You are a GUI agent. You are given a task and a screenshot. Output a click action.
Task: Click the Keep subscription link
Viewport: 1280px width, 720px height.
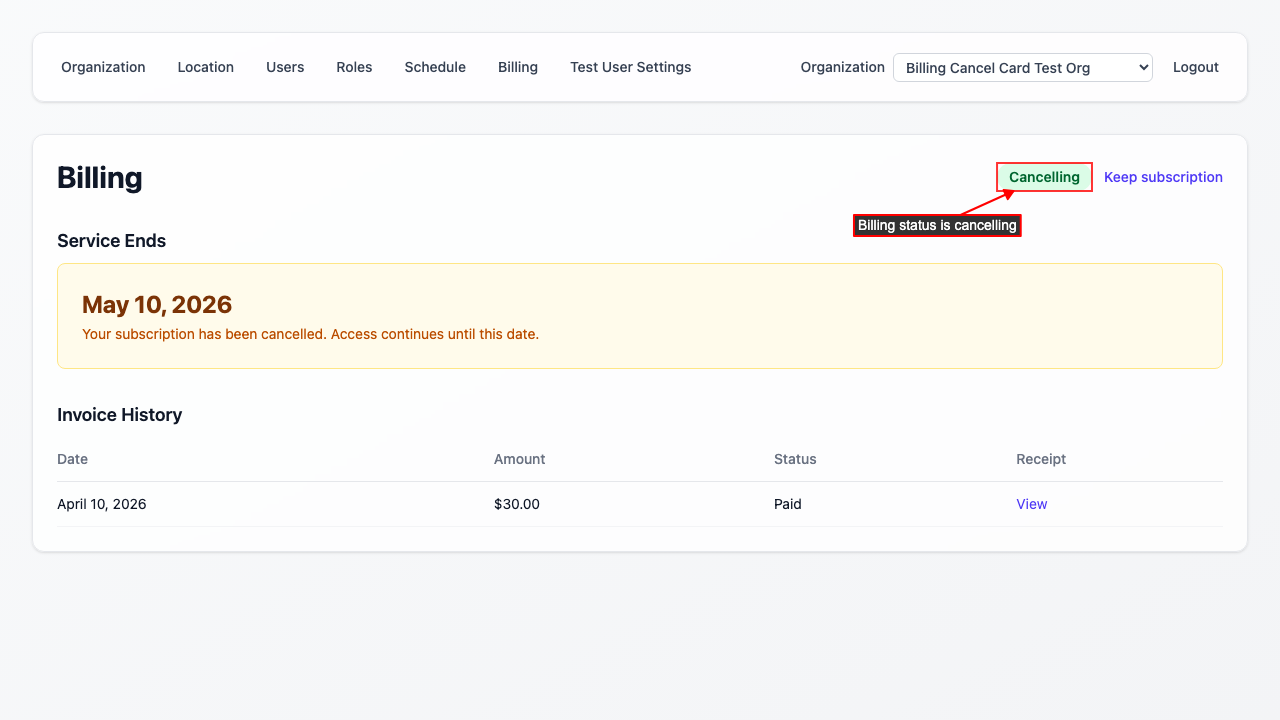click(1163, 177)
